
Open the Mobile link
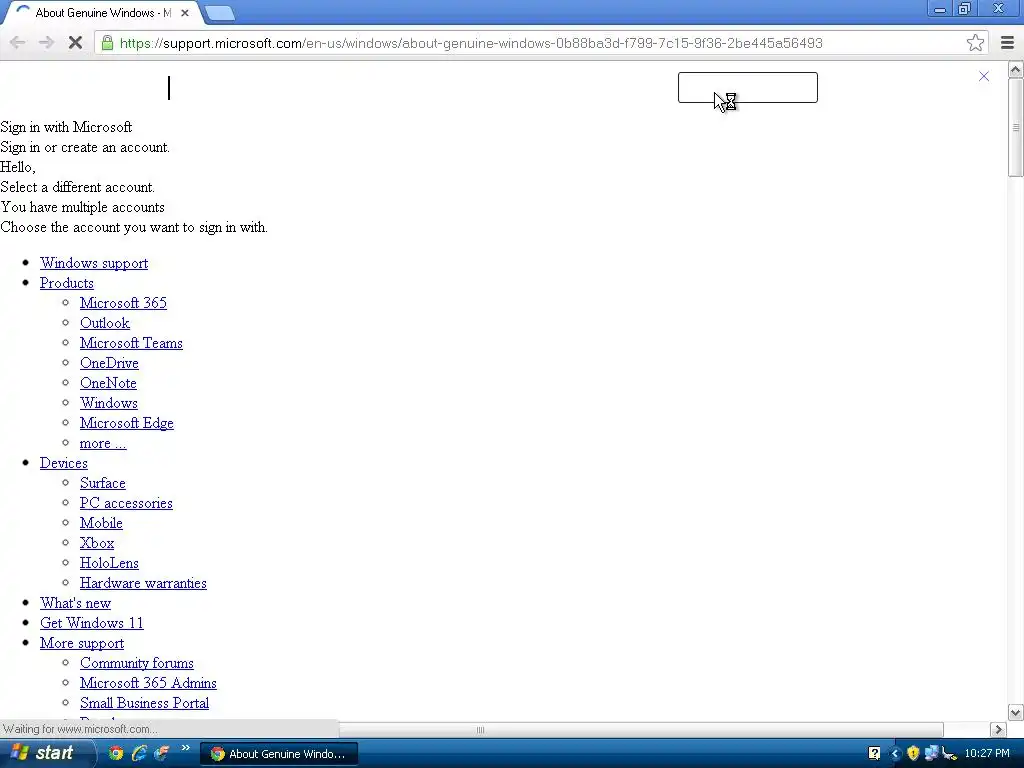click(101, 523)
